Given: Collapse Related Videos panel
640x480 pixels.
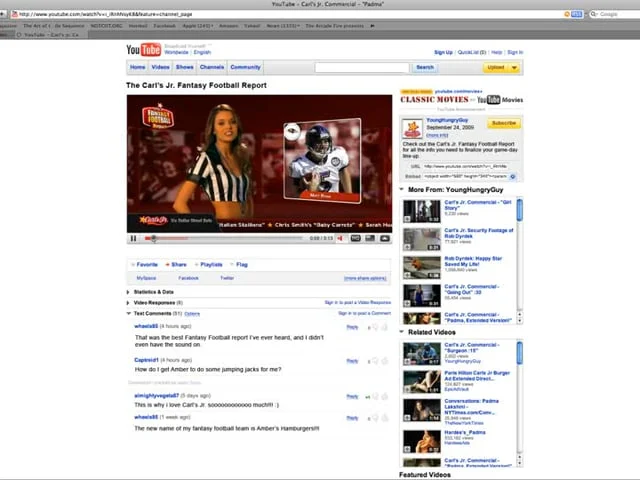Looking at the screenshot, I should coord(402,332).
